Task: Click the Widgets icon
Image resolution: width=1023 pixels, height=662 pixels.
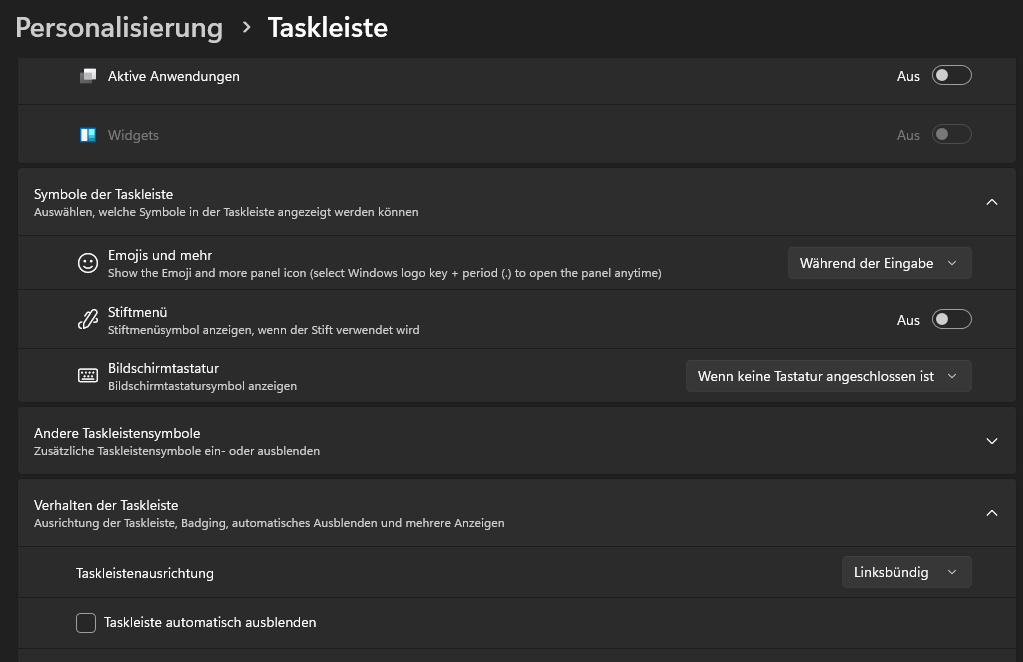Action: pyautogui.click(x=88, y=135)
